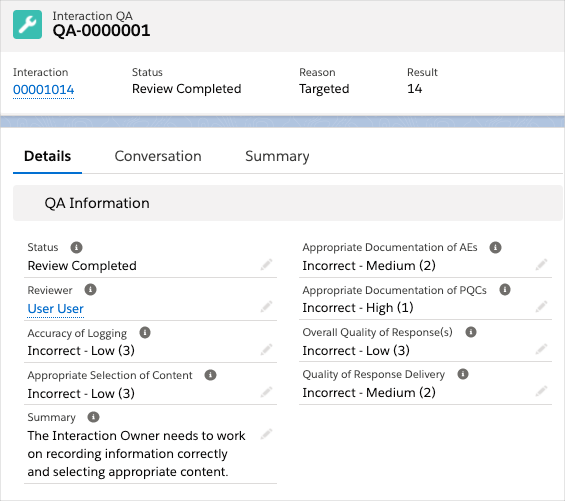The width and height of the screenshot is (565, 501).
Task: Show help for Appropriate Documentation of PQCs
Action: point(505,290)
